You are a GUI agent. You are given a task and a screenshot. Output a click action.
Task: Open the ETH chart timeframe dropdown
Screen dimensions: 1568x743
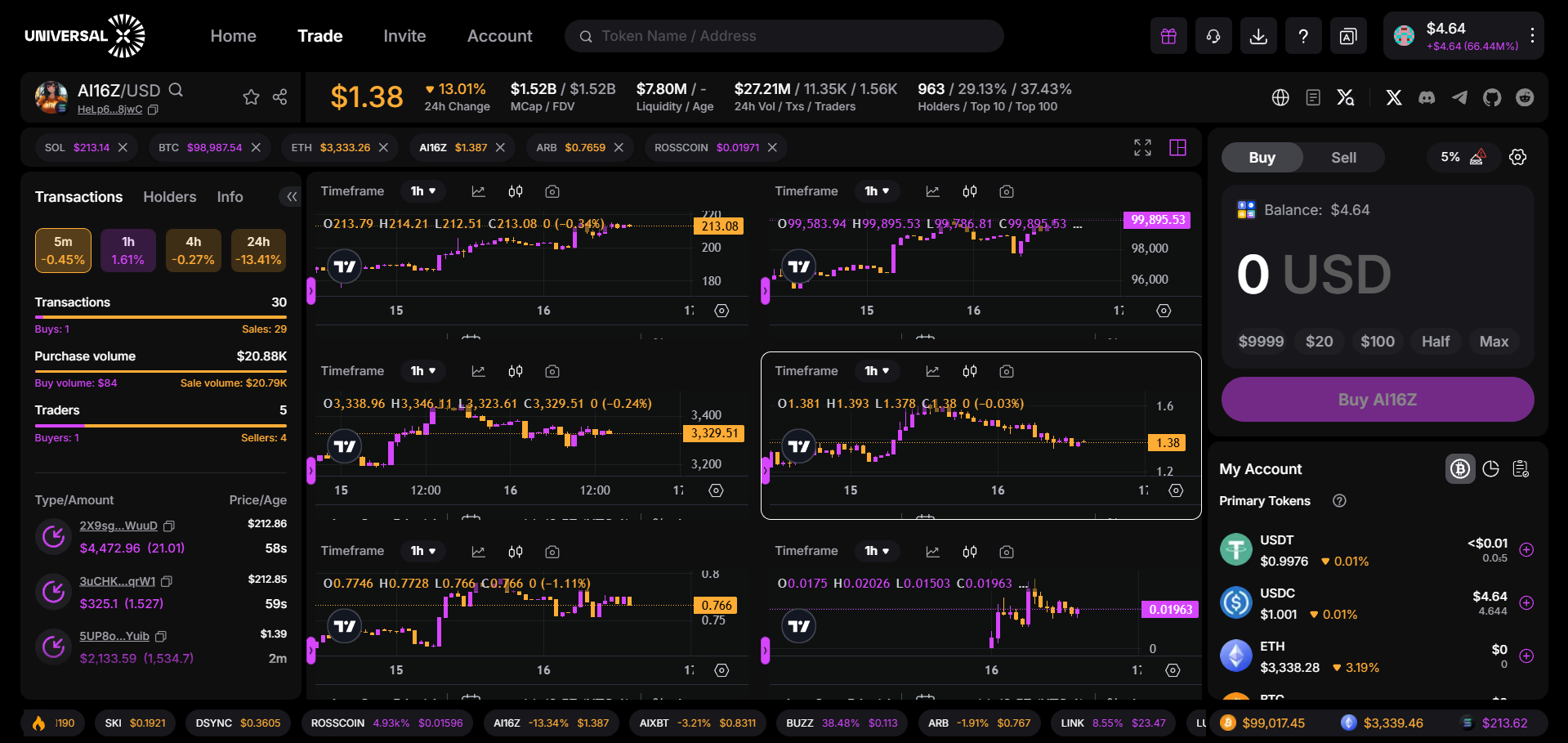click(423, 371)
